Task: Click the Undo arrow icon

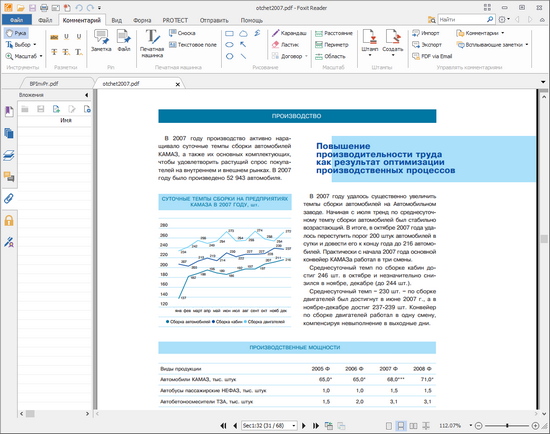Action: coord(79,7)
